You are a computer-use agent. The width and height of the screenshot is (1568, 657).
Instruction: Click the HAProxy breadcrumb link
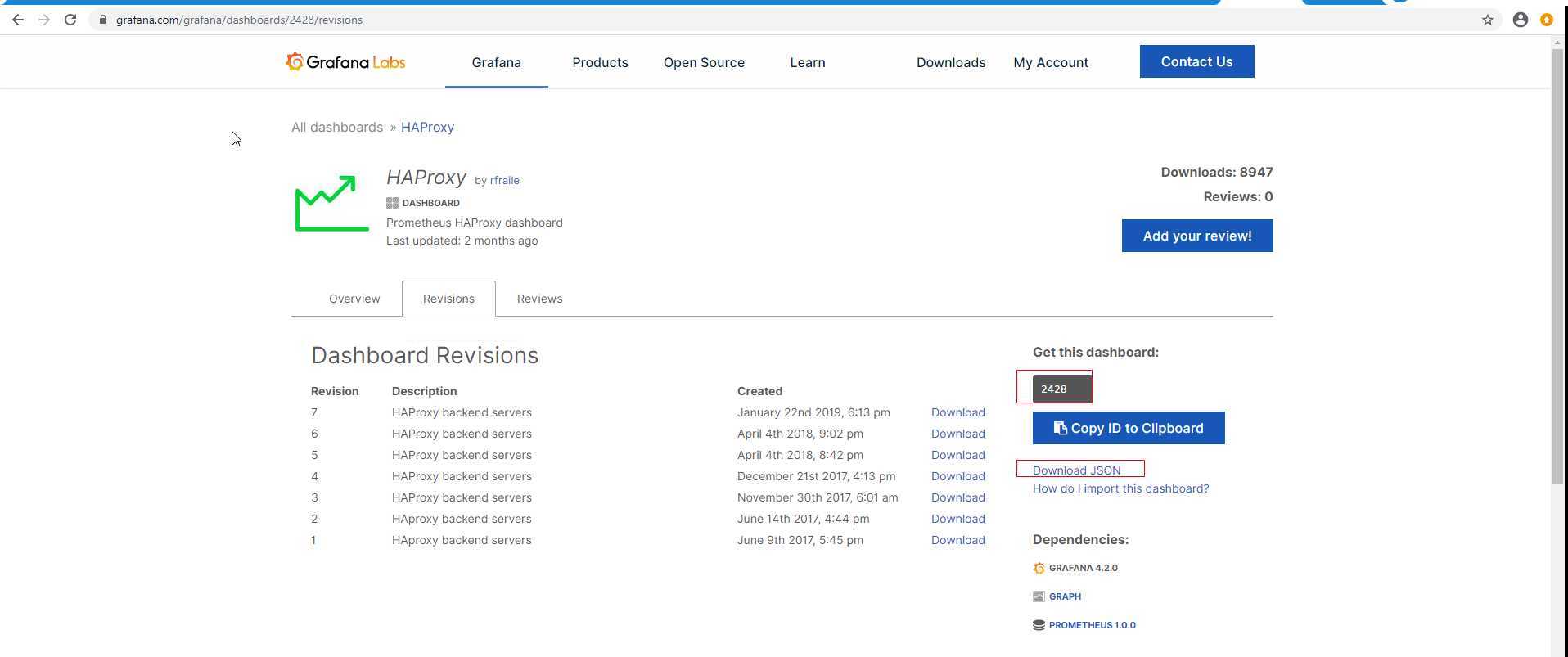click(x=427, y=127)
